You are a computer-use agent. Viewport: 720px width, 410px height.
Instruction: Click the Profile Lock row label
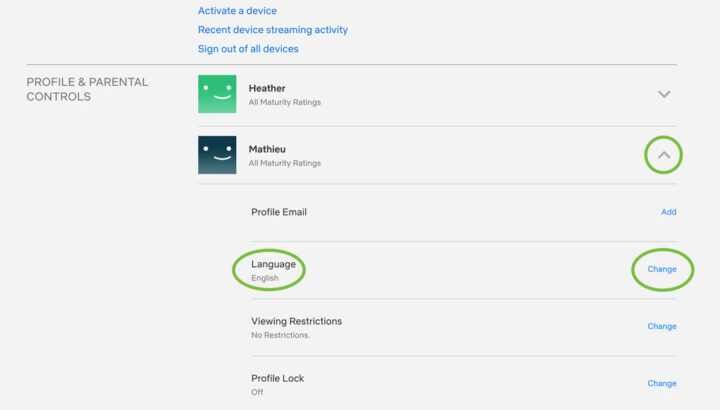pos(277,378)
